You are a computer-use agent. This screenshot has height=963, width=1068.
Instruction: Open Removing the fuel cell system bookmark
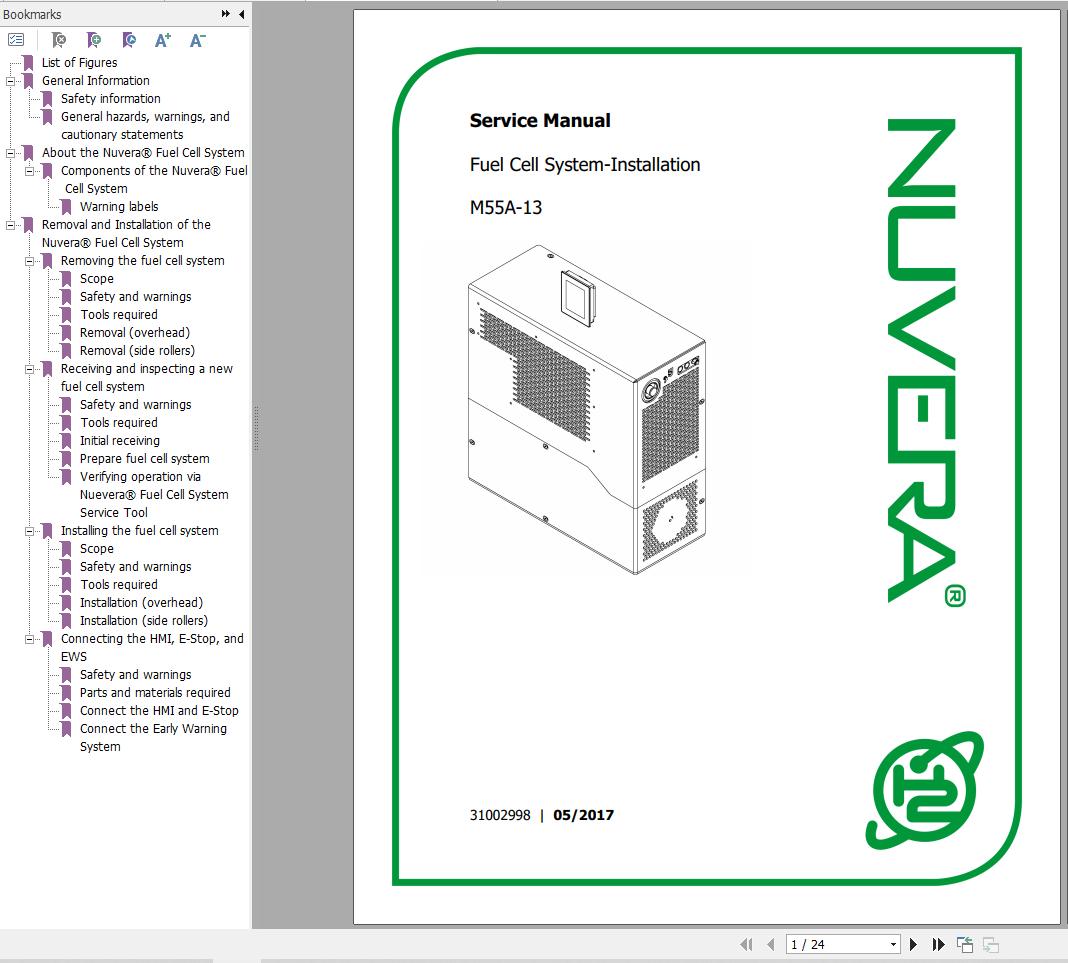(142, 260)
